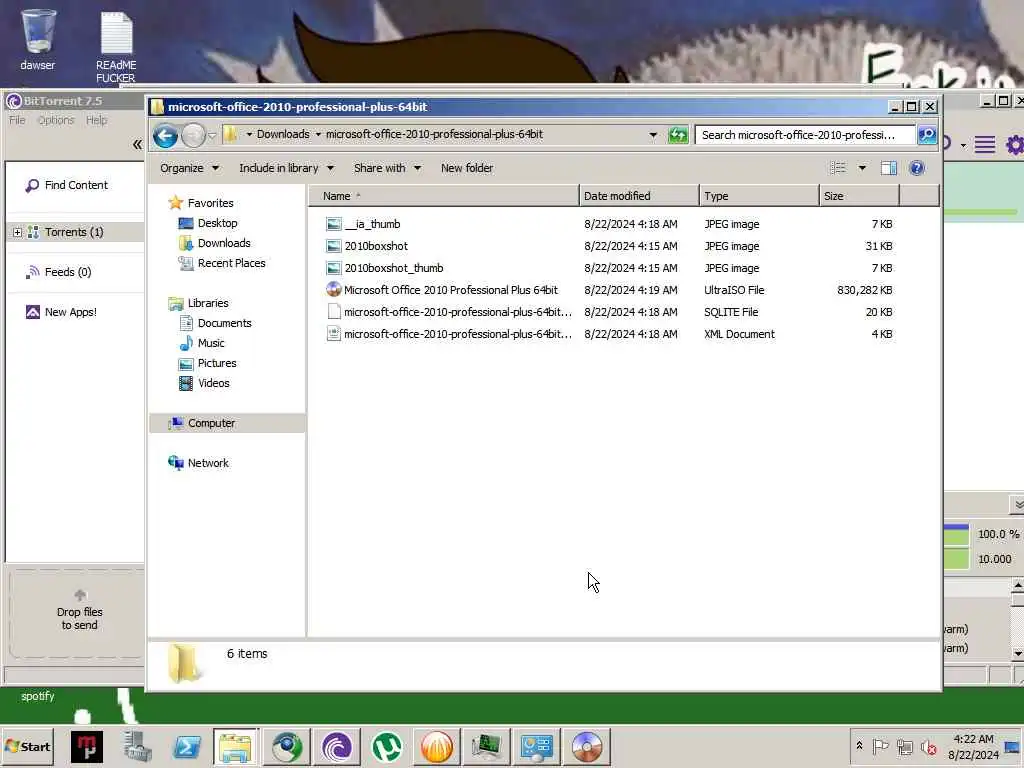Sort files by Type column
The width and height of the screenshot is (1024, 768).
click(759, 196)
